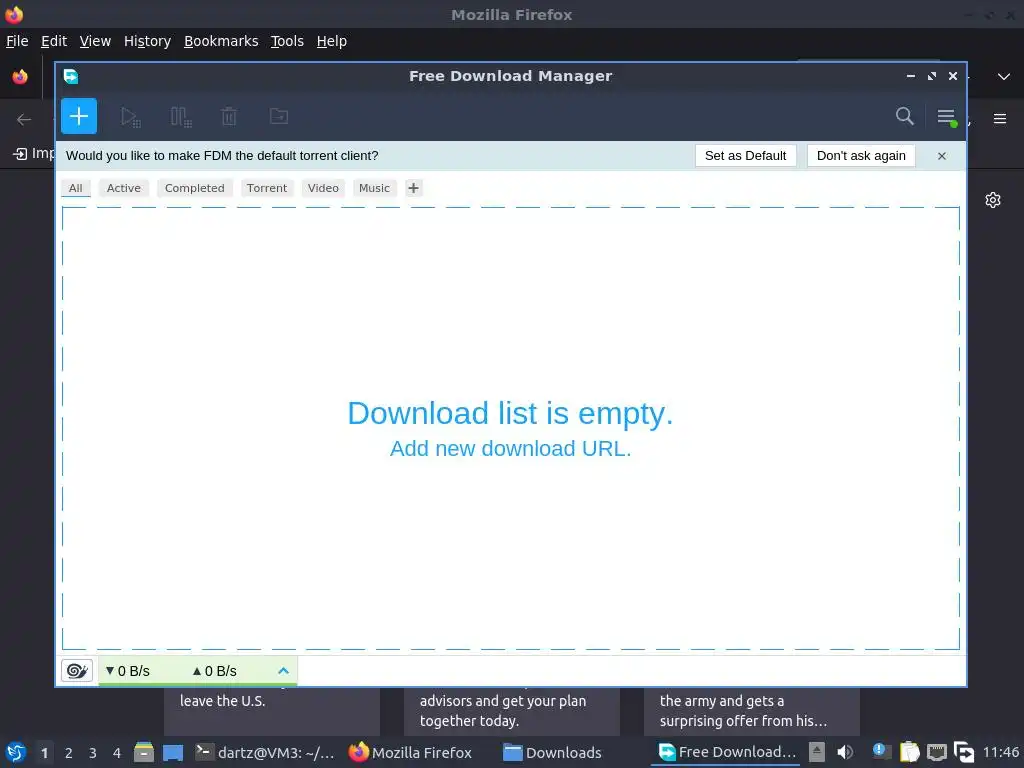Select the Completed filter tab
Image resolution: width=1024 pixels, height=768 pixels.
point(195,188)
